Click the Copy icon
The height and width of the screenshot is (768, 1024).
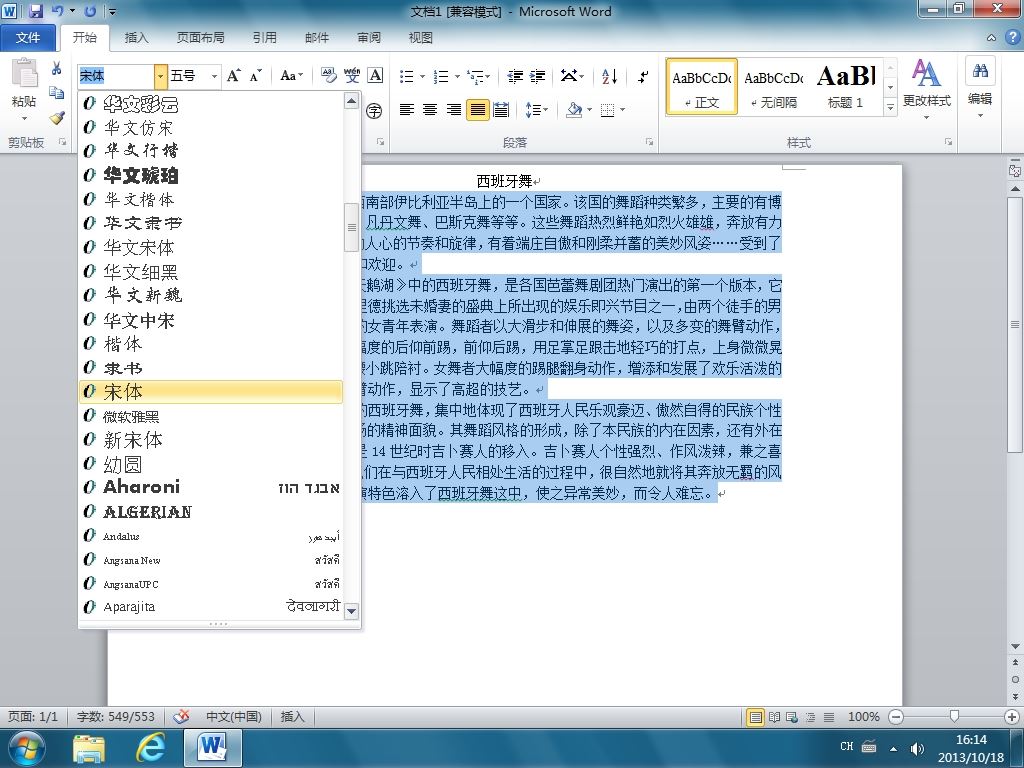click(x=57, y=93)
